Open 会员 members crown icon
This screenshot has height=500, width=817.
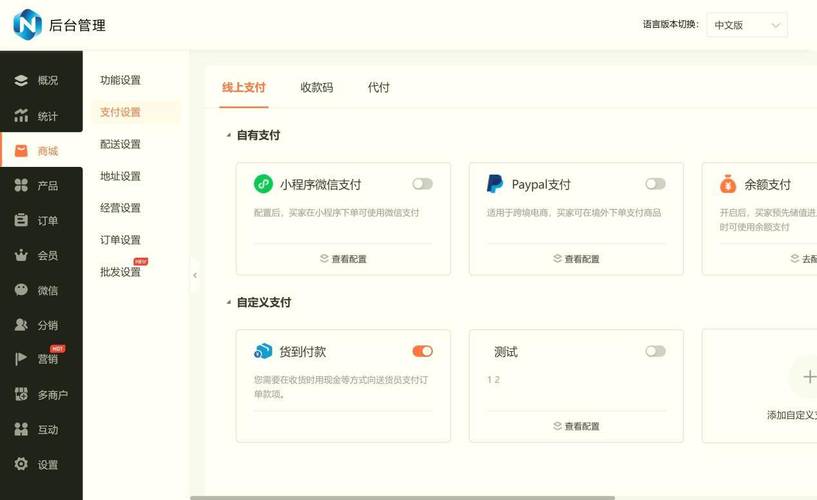pos(21,255)
